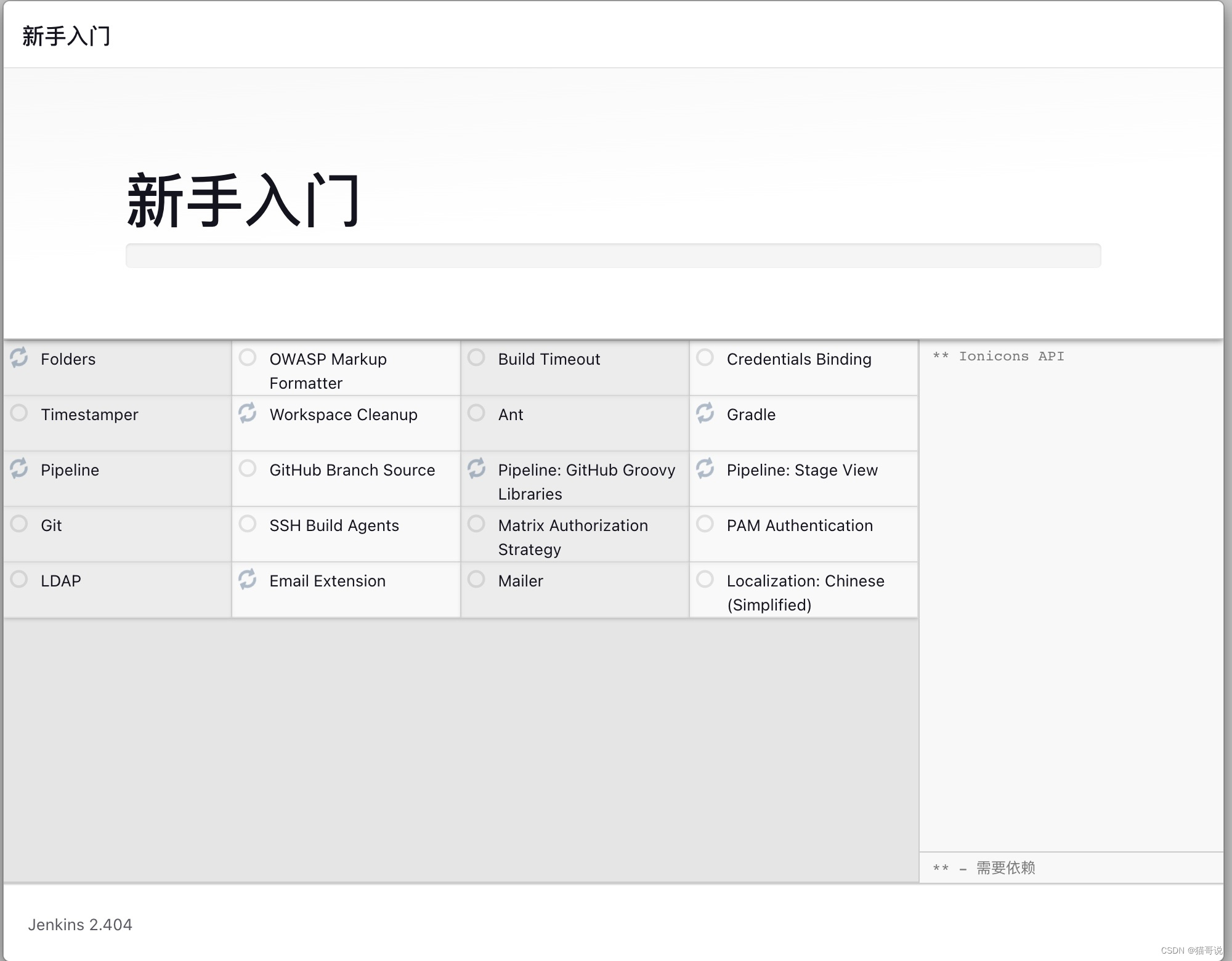Image resolution: width=1232 pixels, height=961 pixels.
Task: Click the top-left 新手入门 header title
Action: (67, 36)
